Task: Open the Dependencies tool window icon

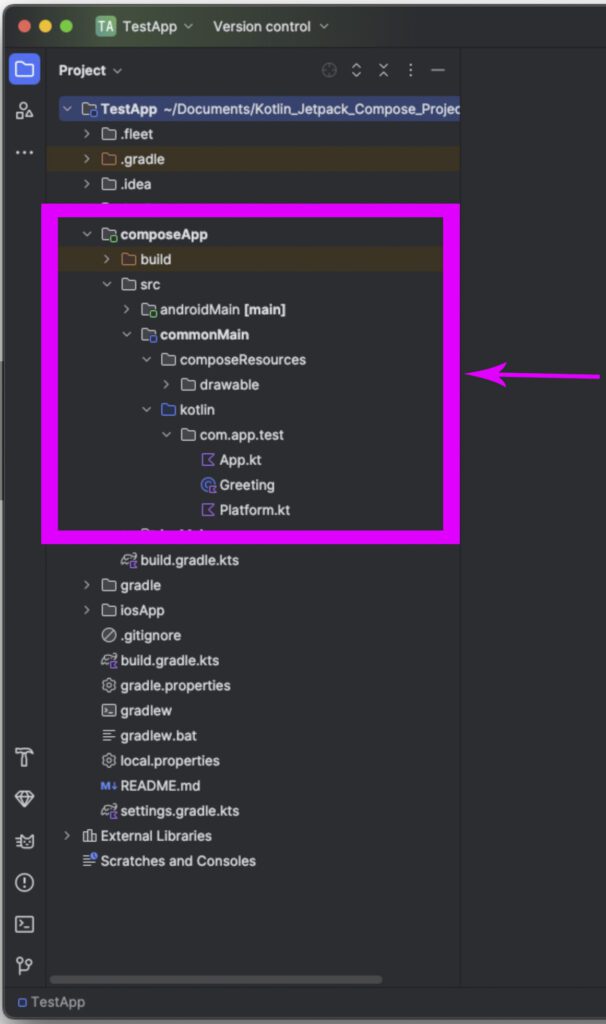Action: [x=24, y=798]
